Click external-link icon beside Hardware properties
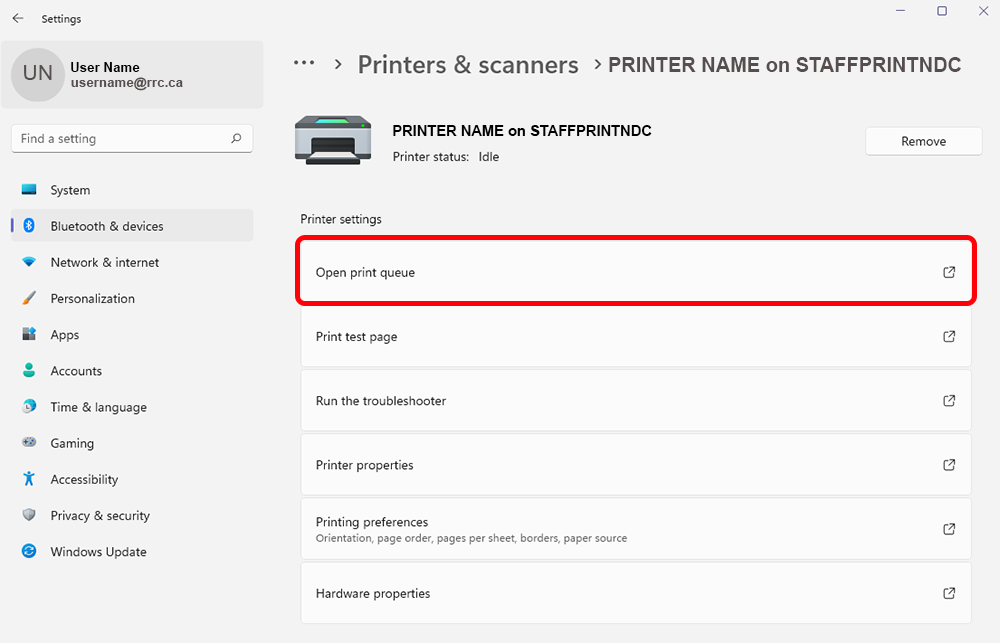The height and width of the screenshot is (643, 1000). (949, 593)
